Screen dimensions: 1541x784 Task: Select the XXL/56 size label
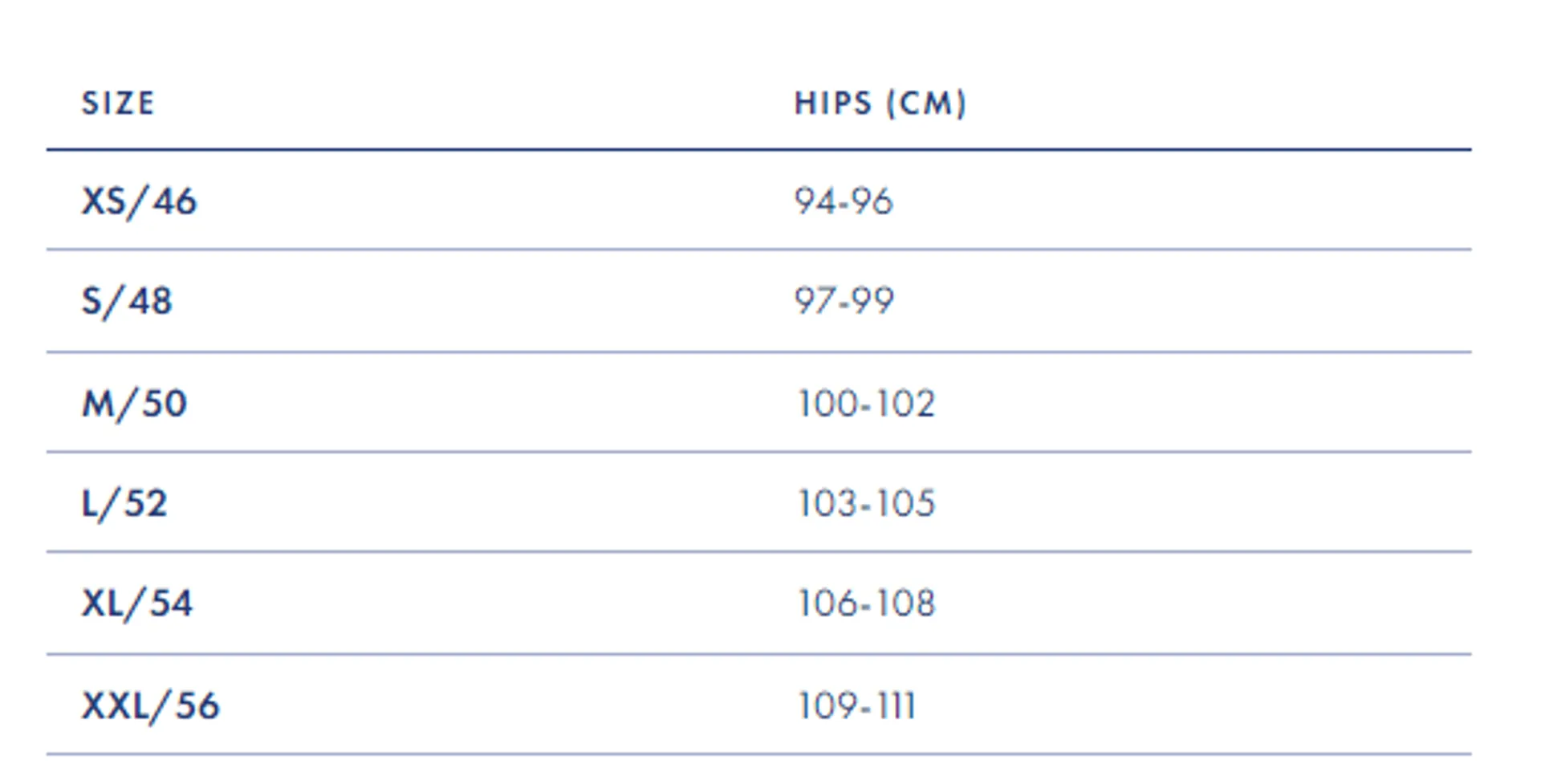pos(150,706)
